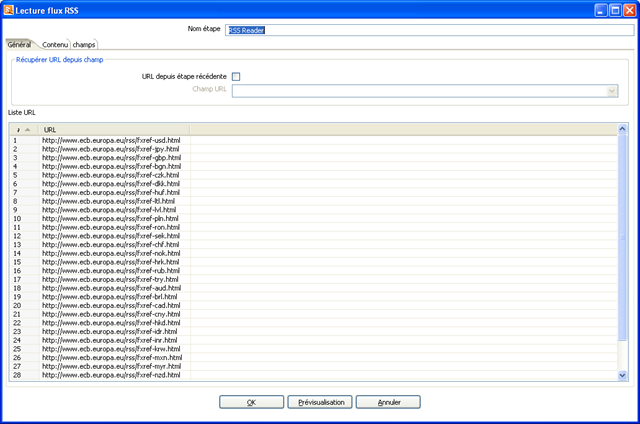Click the sort arrow in the # column
This screenshot has height=424, width=640.
[x=28, y=130]
